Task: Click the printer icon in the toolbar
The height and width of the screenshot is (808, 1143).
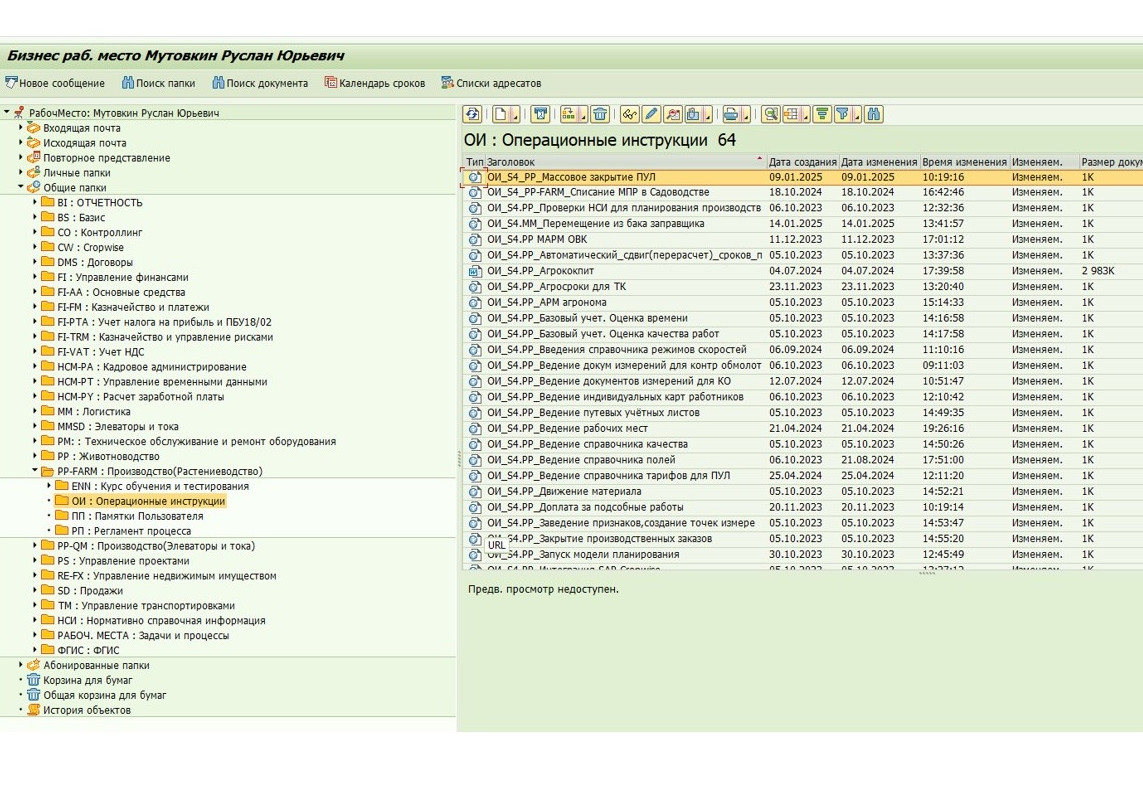Action: (731, 114)
